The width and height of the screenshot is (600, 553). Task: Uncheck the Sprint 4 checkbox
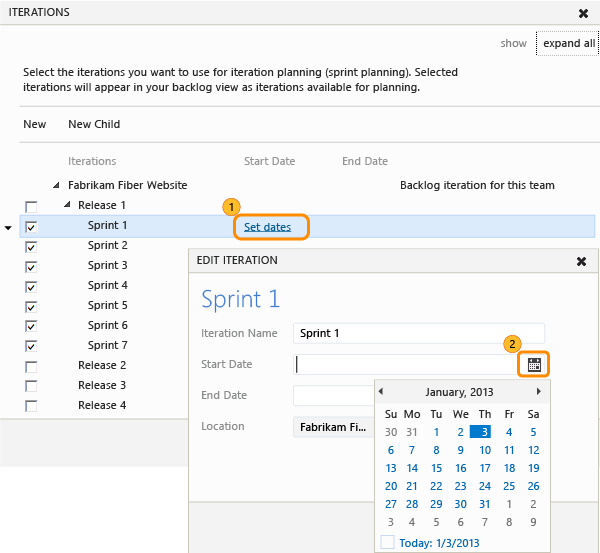31,287
